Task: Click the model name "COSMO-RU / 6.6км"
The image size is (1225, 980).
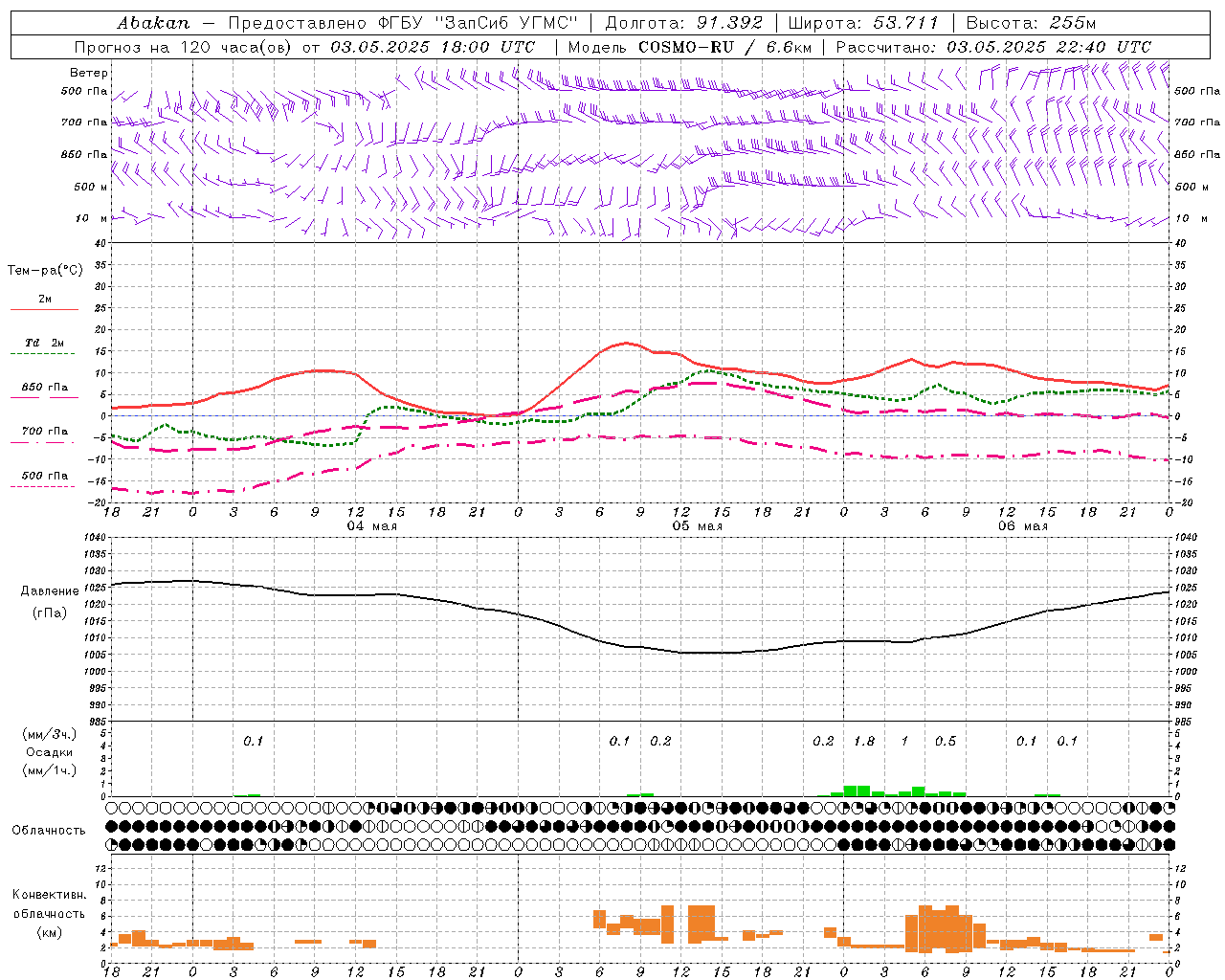Action: (x=725, y=47)
